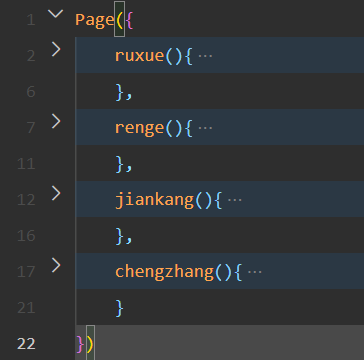Viewport: 364px width, 360px height.
Task: Click the chengzhang function name
Action: [164, 272]
